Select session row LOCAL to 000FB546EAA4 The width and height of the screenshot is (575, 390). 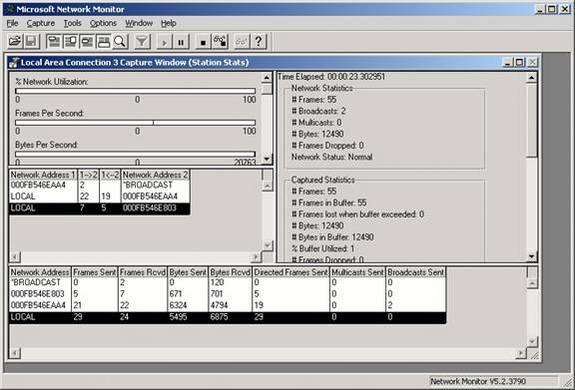tap(99, 196)
